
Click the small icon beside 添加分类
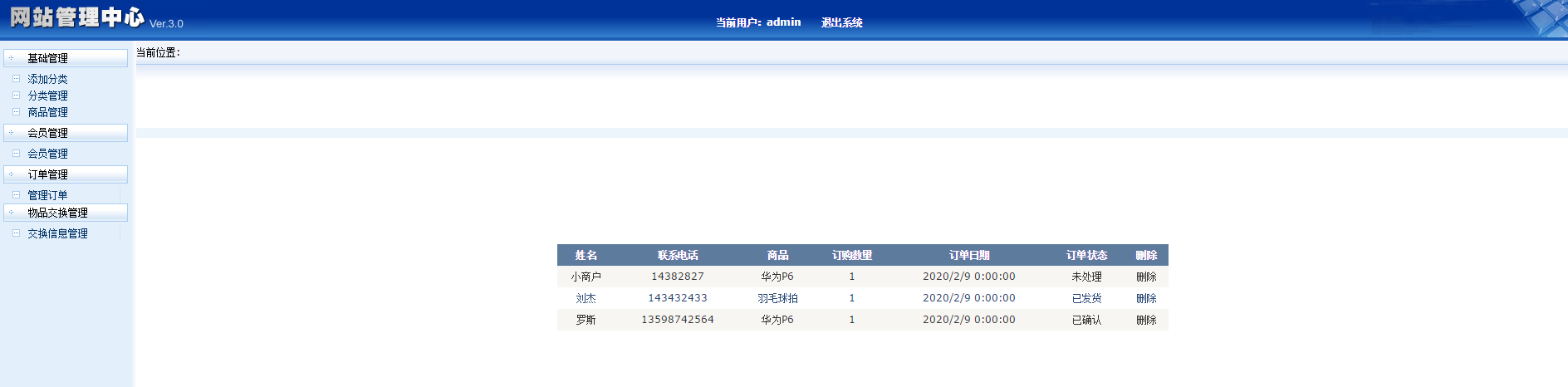pyautogui.click(x=16, y=79)
